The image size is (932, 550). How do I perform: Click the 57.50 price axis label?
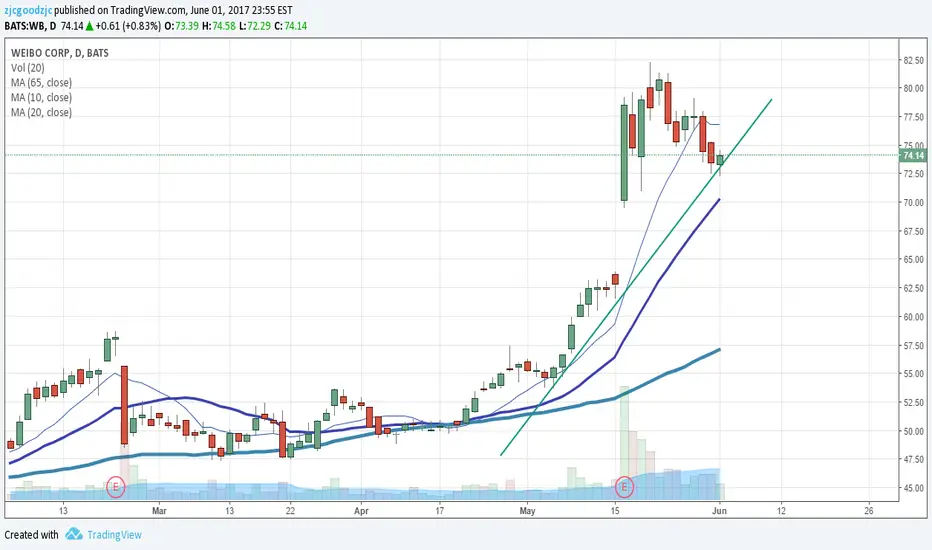click(914, 345)
